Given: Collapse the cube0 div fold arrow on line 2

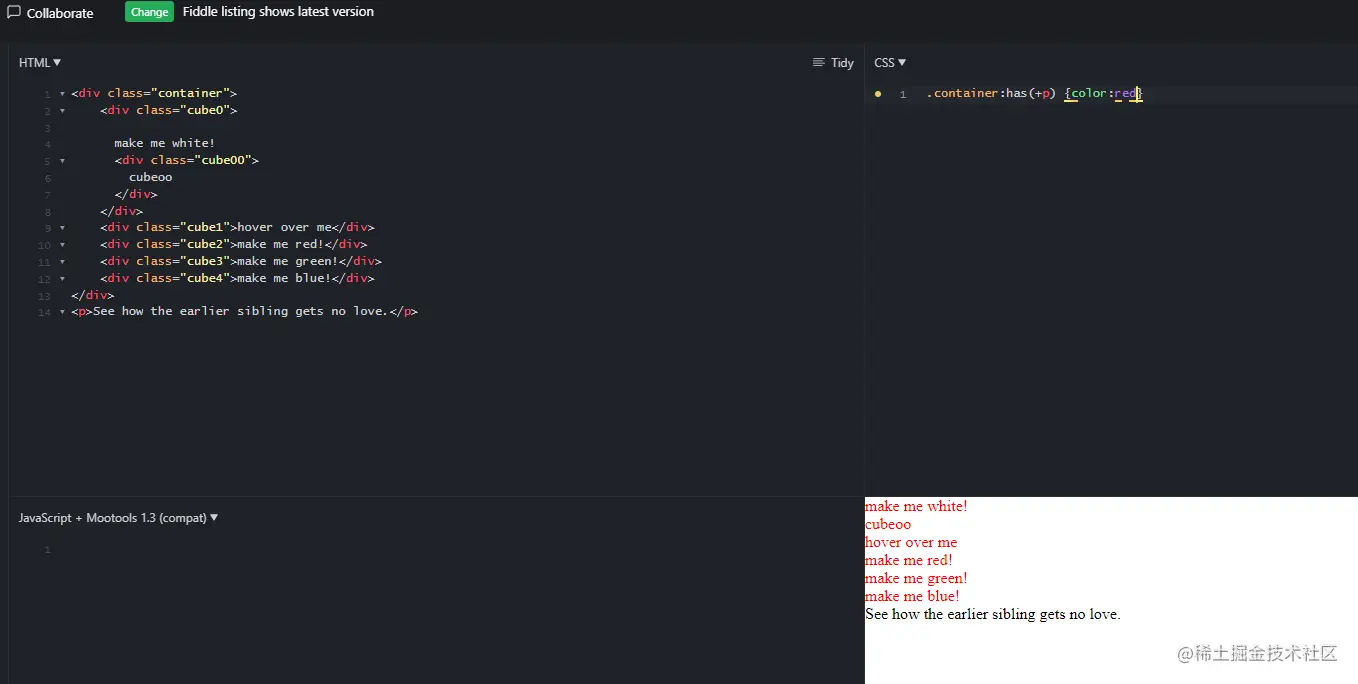Looking at the screenshot, I should pos(62,111).
